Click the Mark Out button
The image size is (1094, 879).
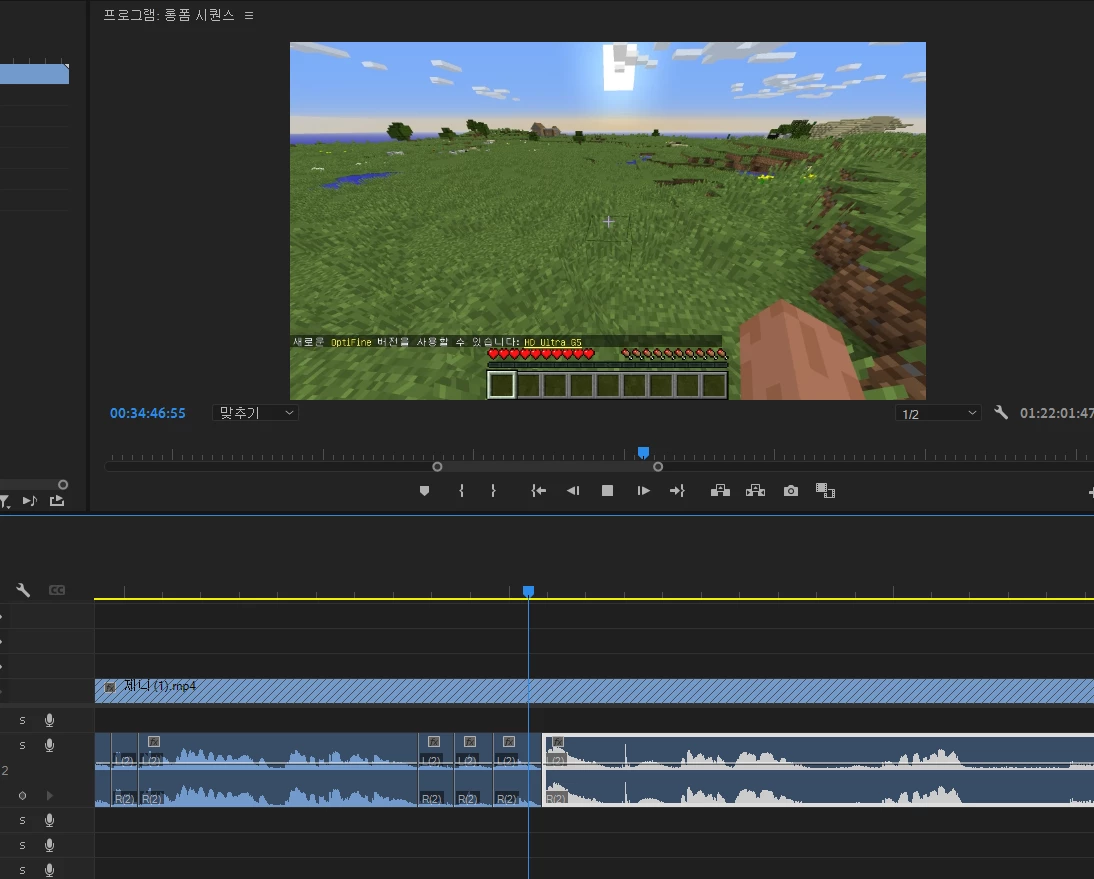tap(493, 491)
